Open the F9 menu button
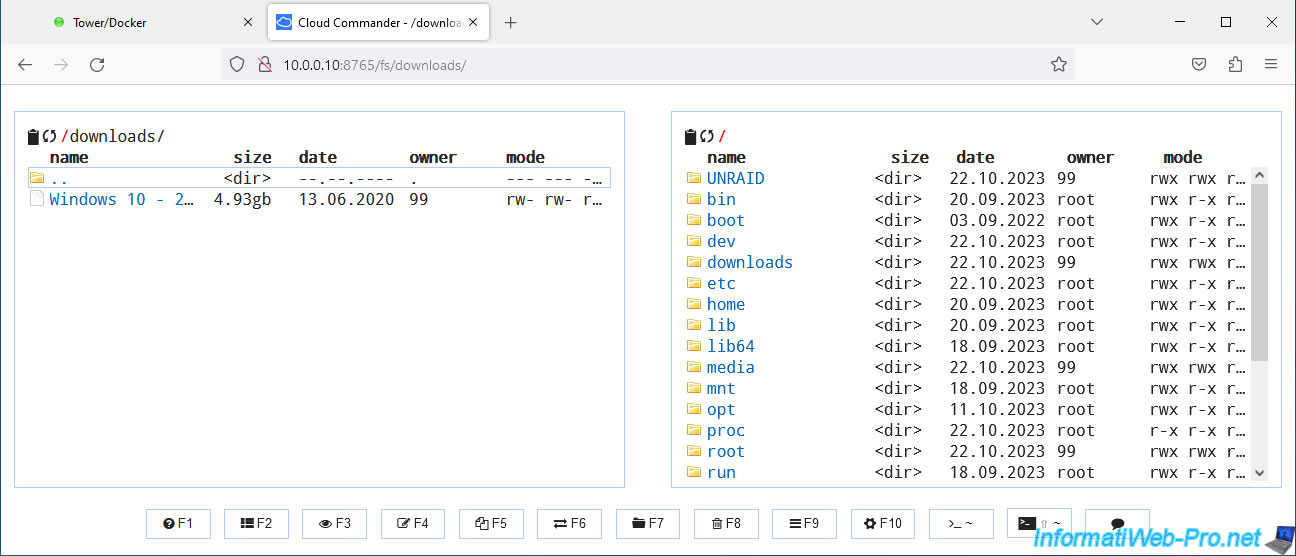This screenshot has width=1296, height=556. point(804,523)
